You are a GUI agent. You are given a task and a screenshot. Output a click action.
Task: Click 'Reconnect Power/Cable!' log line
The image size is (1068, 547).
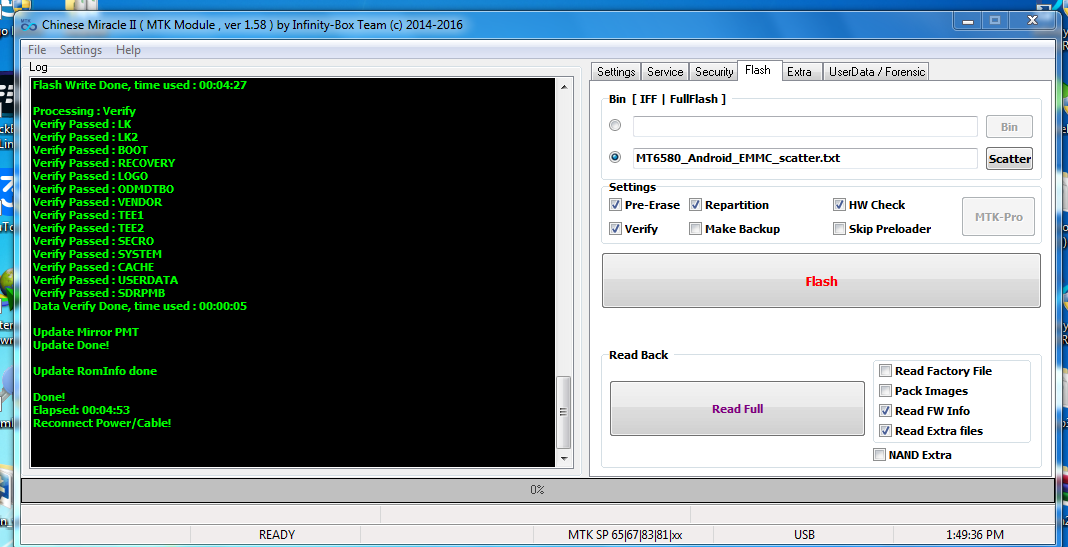pos(102,422)
